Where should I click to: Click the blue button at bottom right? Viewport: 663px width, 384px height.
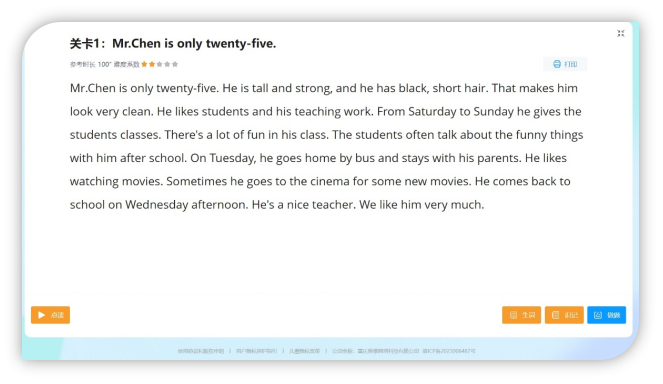point(606,315)
